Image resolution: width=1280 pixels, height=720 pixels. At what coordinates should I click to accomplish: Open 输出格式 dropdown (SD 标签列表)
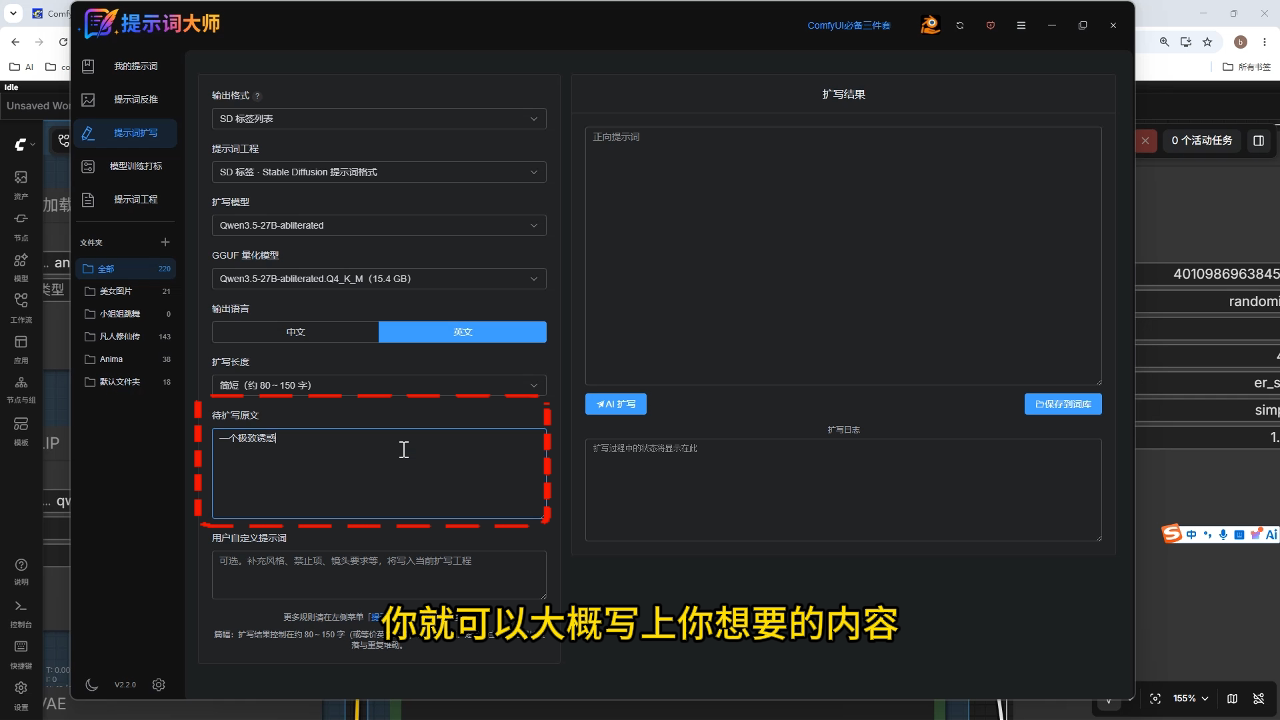[379, 119]
